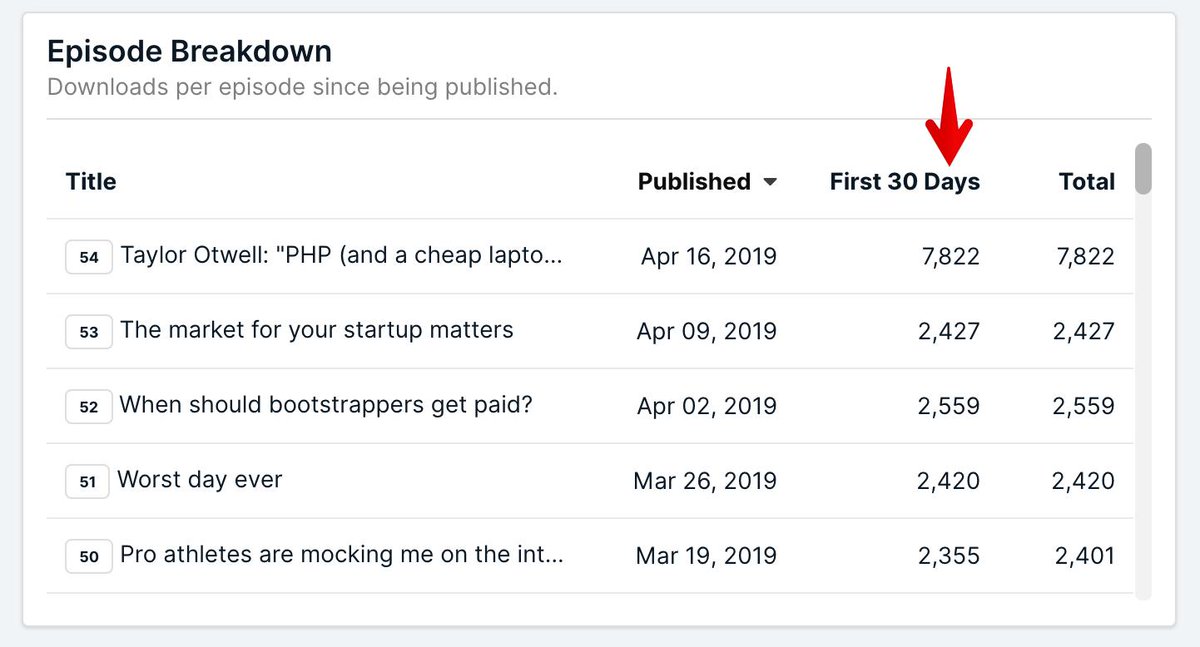Open 'When should bootstrappers get paid?' episode

(x=326, y=405)
